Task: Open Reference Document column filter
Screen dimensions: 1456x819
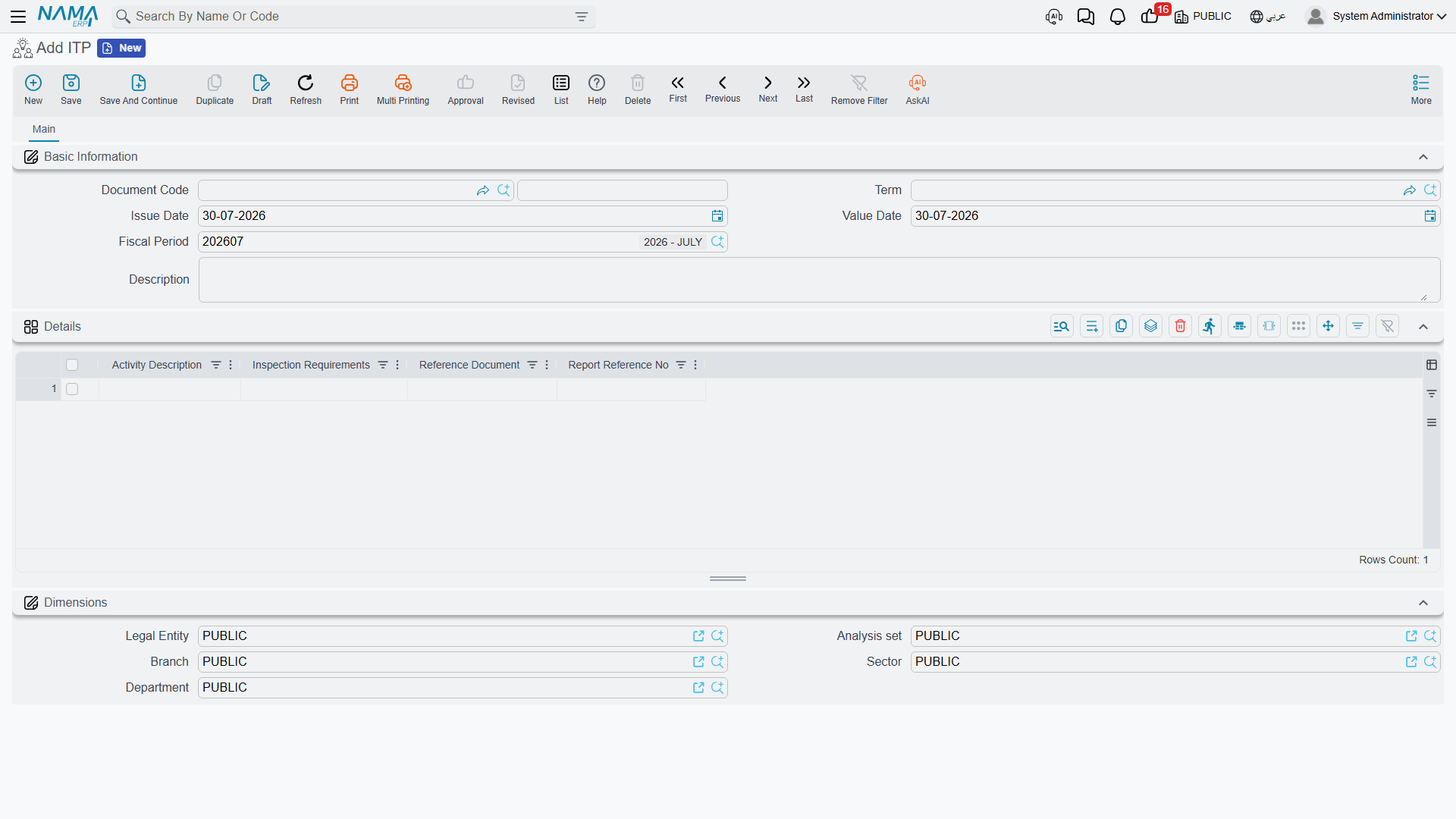Action: [532, 365]
